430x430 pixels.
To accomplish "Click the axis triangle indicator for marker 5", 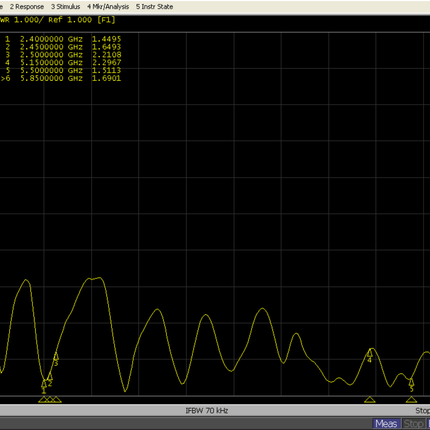I will [411, 399].
